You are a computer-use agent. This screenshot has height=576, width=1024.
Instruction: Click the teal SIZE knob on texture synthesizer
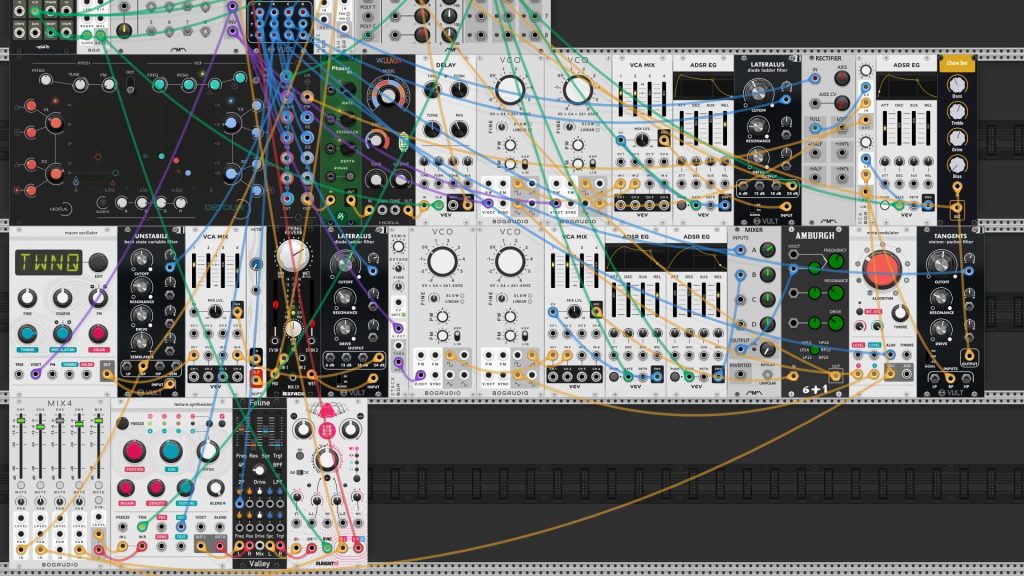171,451
